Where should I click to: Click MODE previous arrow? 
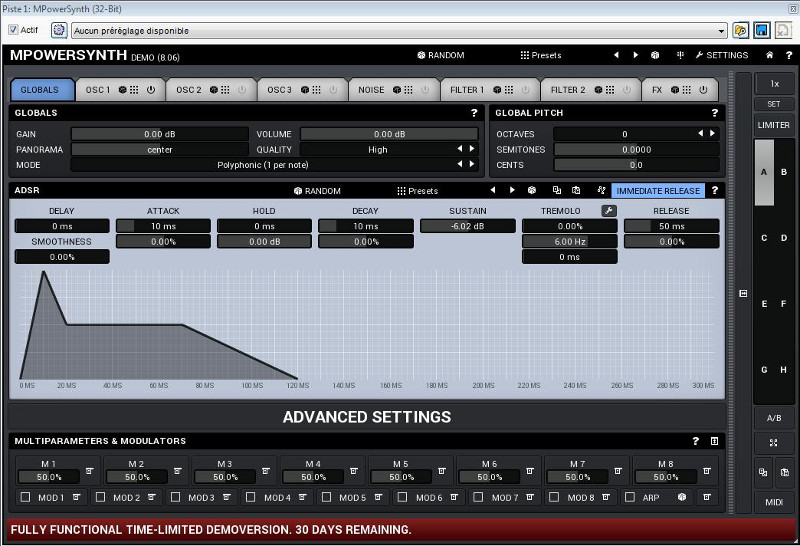click(x=460, y=164)
